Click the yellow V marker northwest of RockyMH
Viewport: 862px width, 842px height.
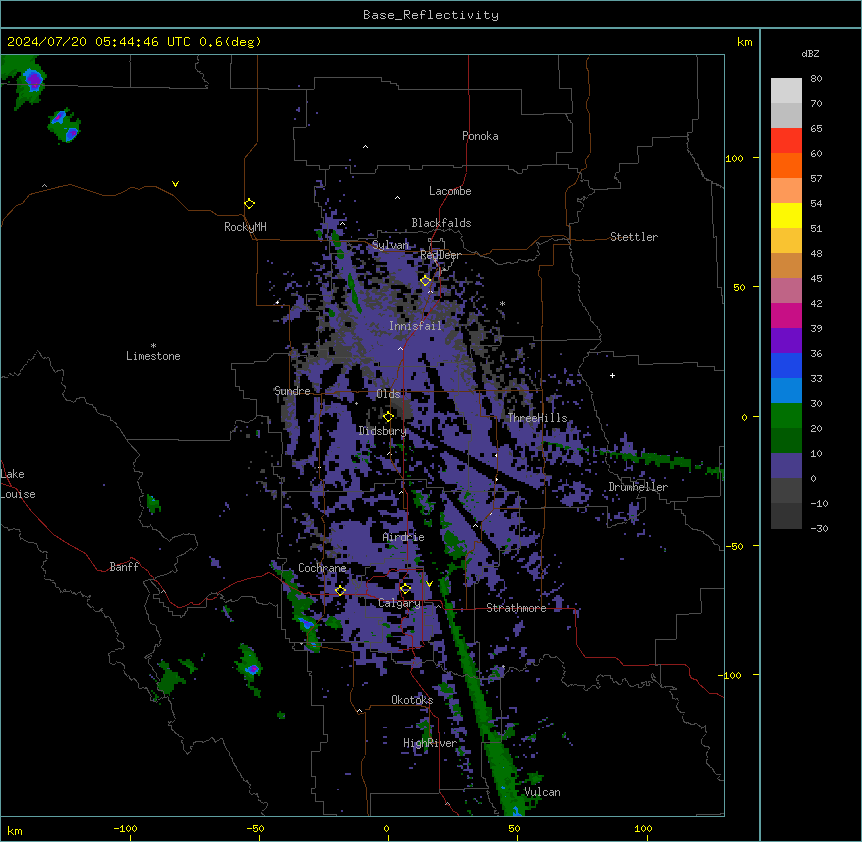(175, 184)
